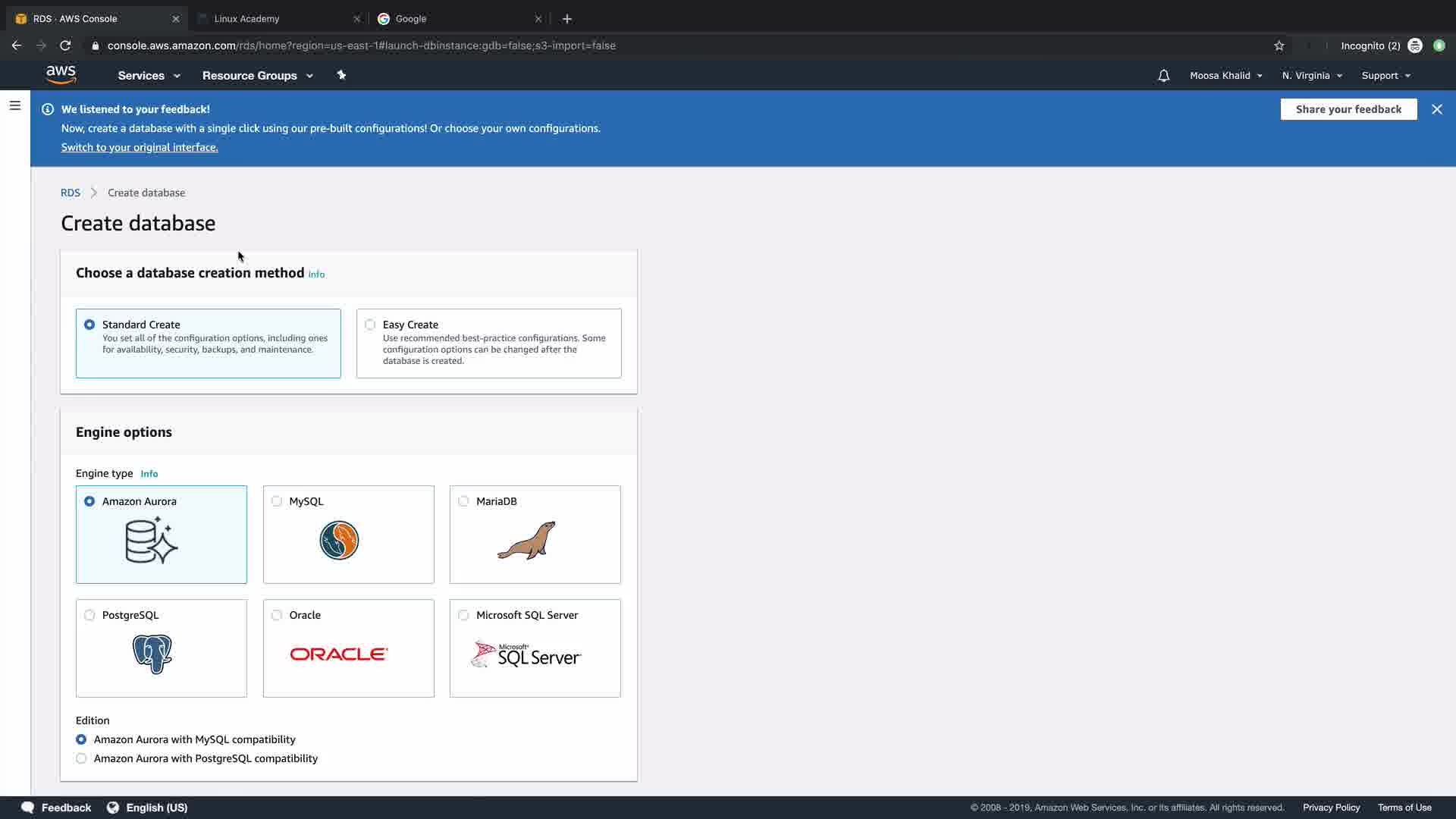Open the hamburger side navigation menu
Screen dimensions: 1456x819
point(14,105)
